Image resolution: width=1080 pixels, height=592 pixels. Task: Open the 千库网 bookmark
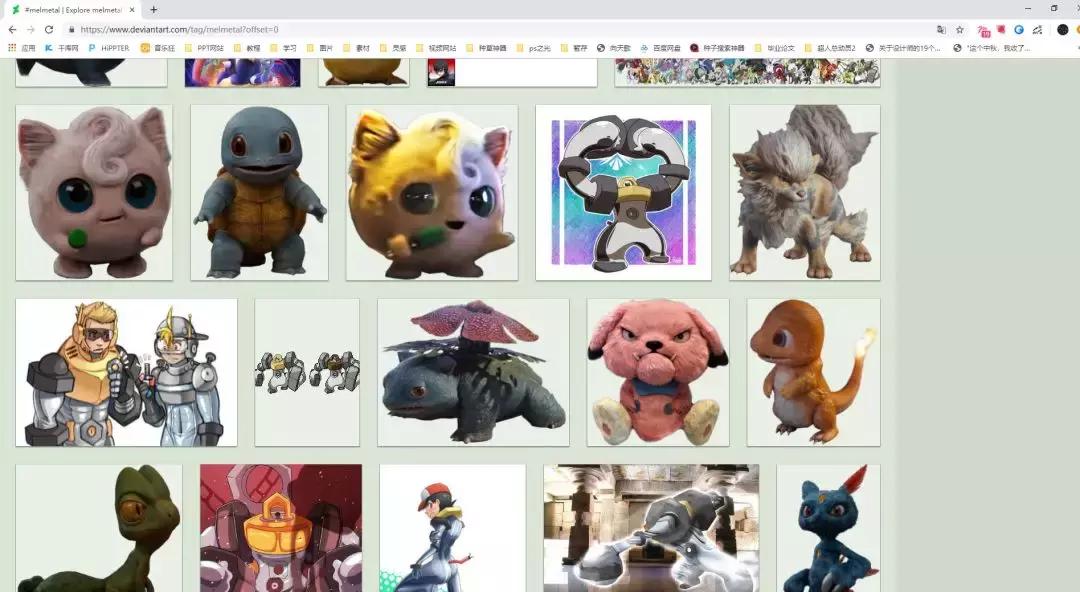(x=61, y=48)
